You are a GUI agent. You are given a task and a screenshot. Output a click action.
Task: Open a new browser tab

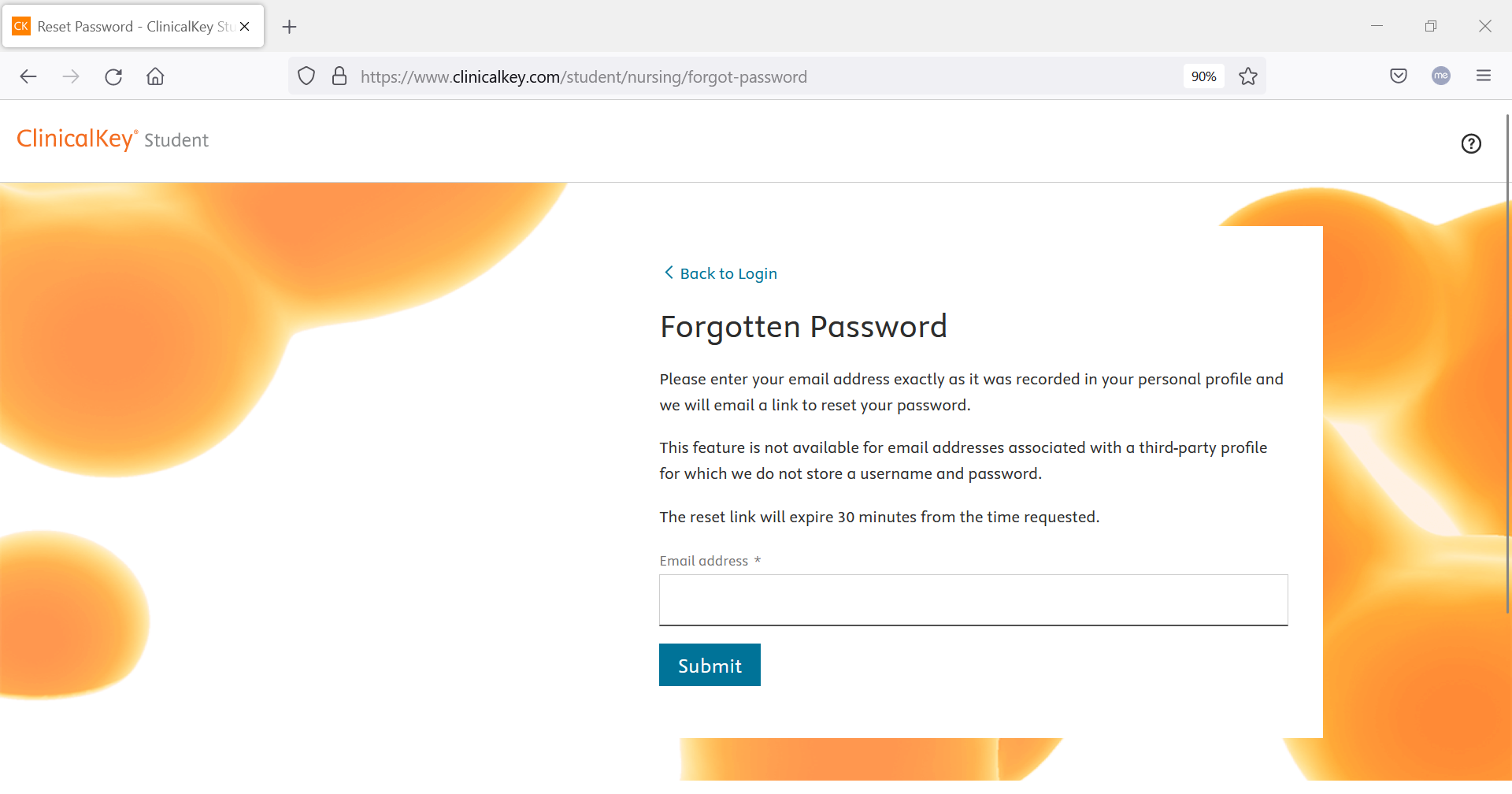(x=290, y=27)
